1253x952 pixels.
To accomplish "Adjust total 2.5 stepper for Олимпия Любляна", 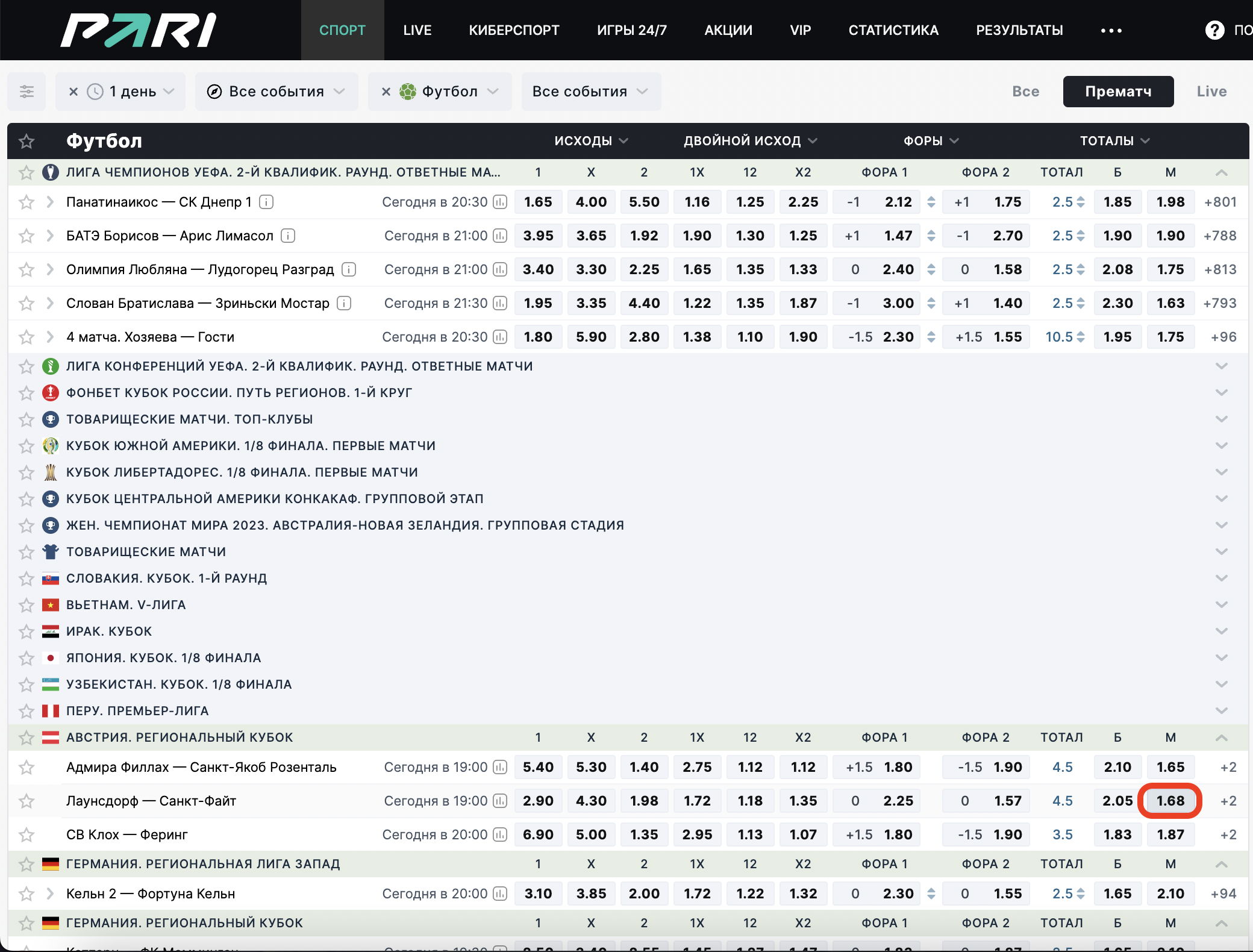I will 1081,269.
